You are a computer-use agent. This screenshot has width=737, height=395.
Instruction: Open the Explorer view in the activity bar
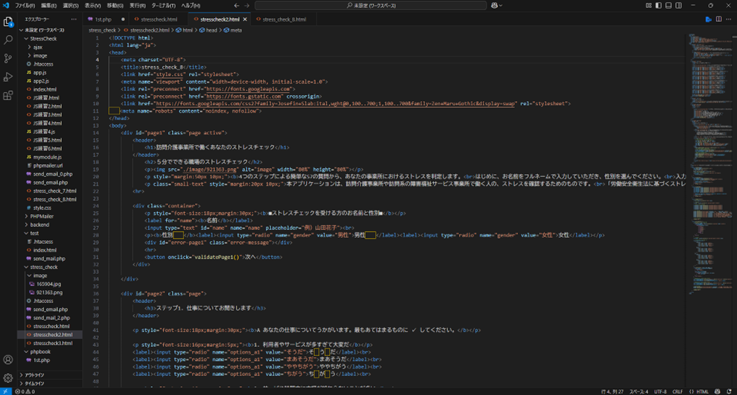8,22
